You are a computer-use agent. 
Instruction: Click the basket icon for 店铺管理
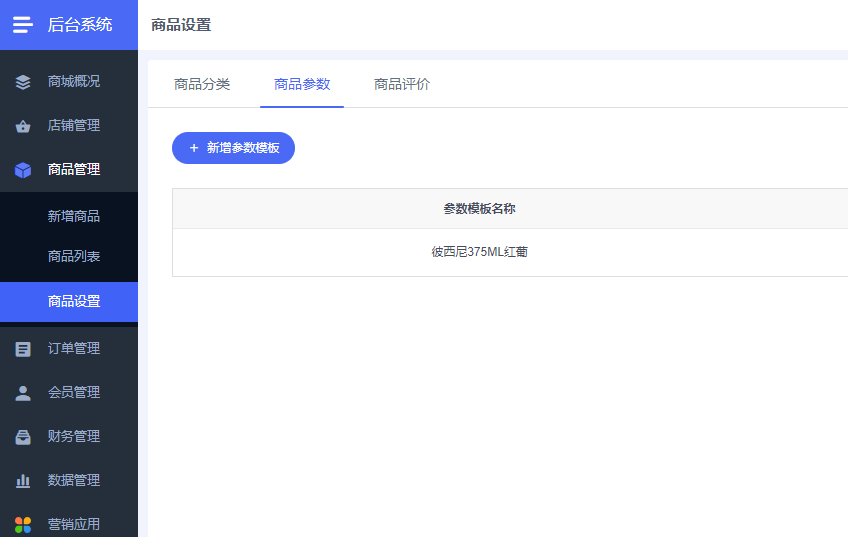[23, 126]
